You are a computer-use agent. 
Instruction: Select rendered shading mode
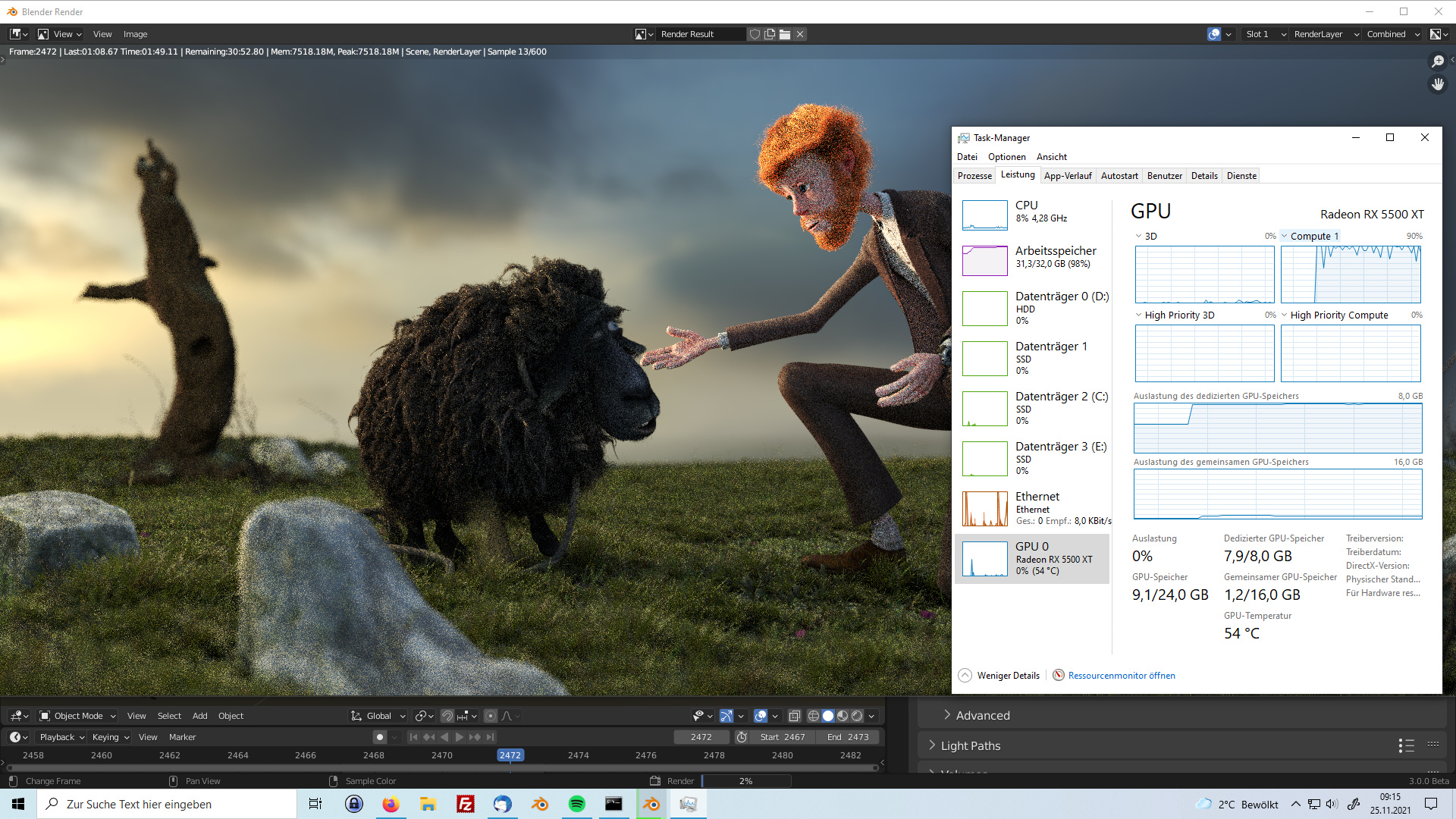(x=857, y=716)
